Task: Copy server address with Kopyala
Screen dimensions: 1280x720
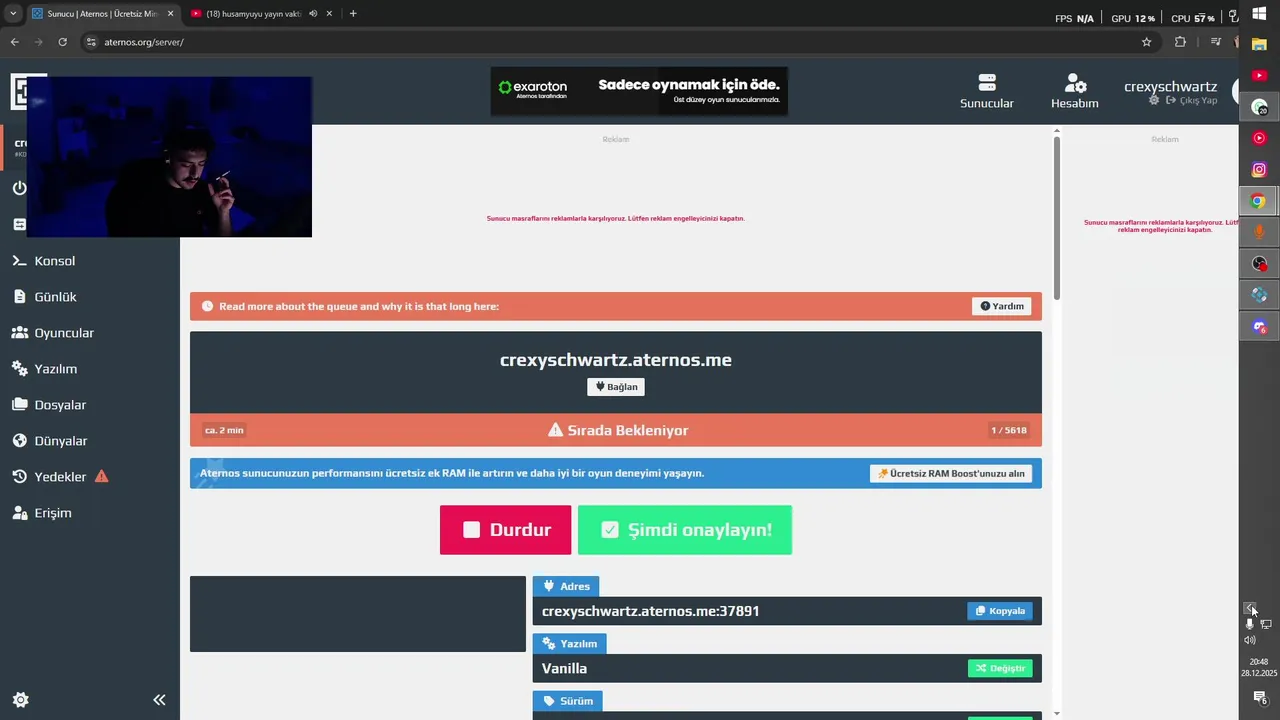Action: point(1000,611)
